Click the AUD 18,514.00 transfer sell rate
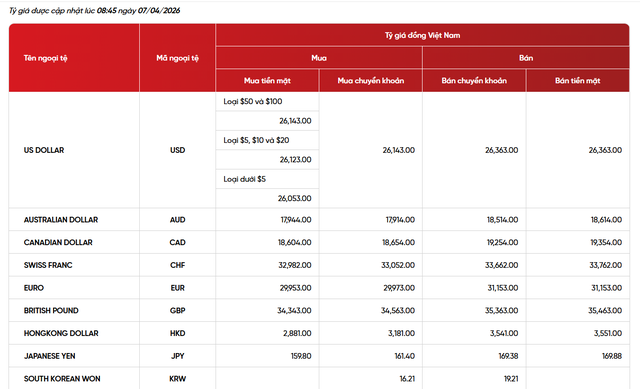This screenshot has height=389, width=640. [502, 220]
